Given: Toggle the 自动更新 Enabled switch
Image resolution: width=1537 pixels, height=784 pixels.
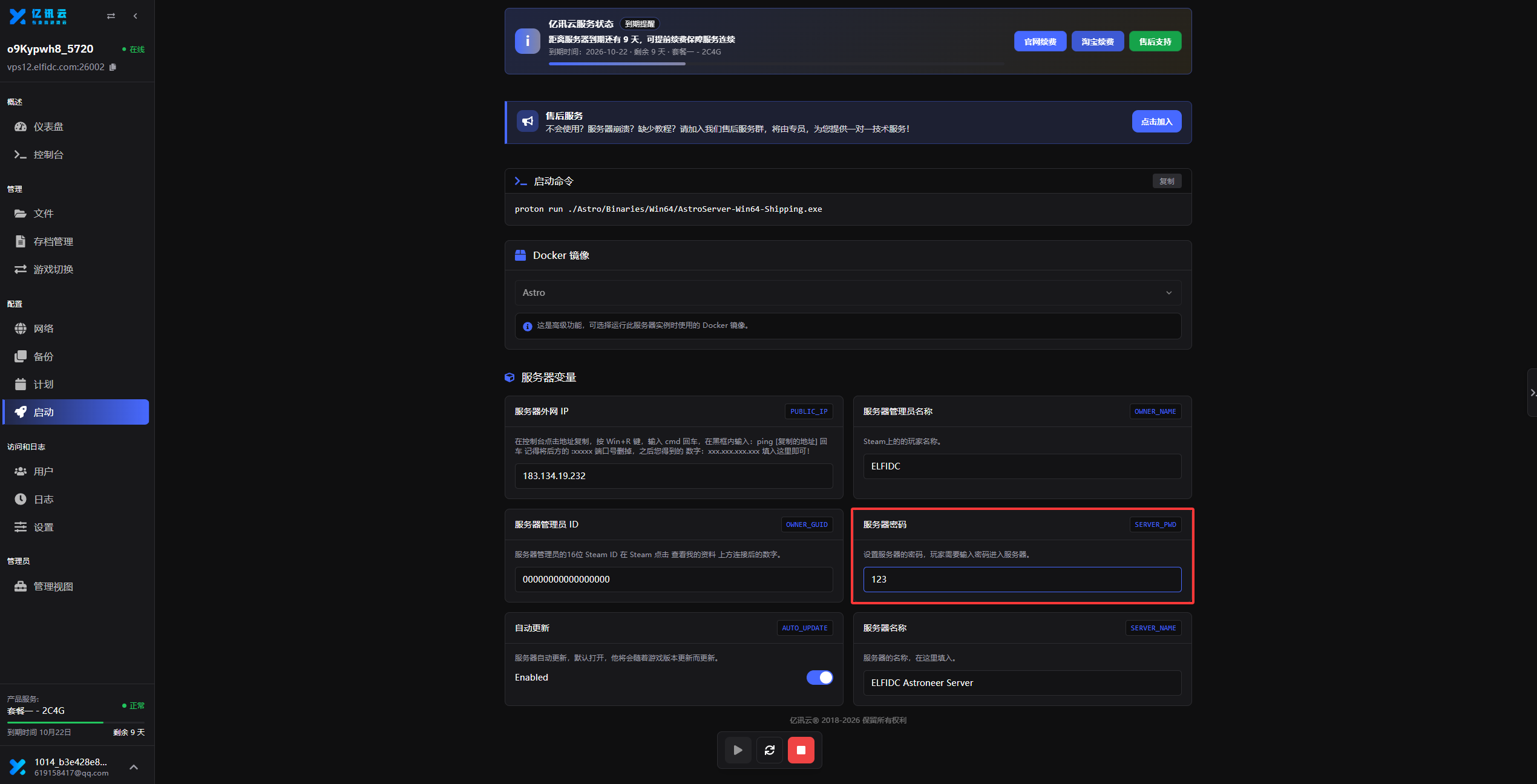Looking at the screenshot, I should tap(819, 678).
